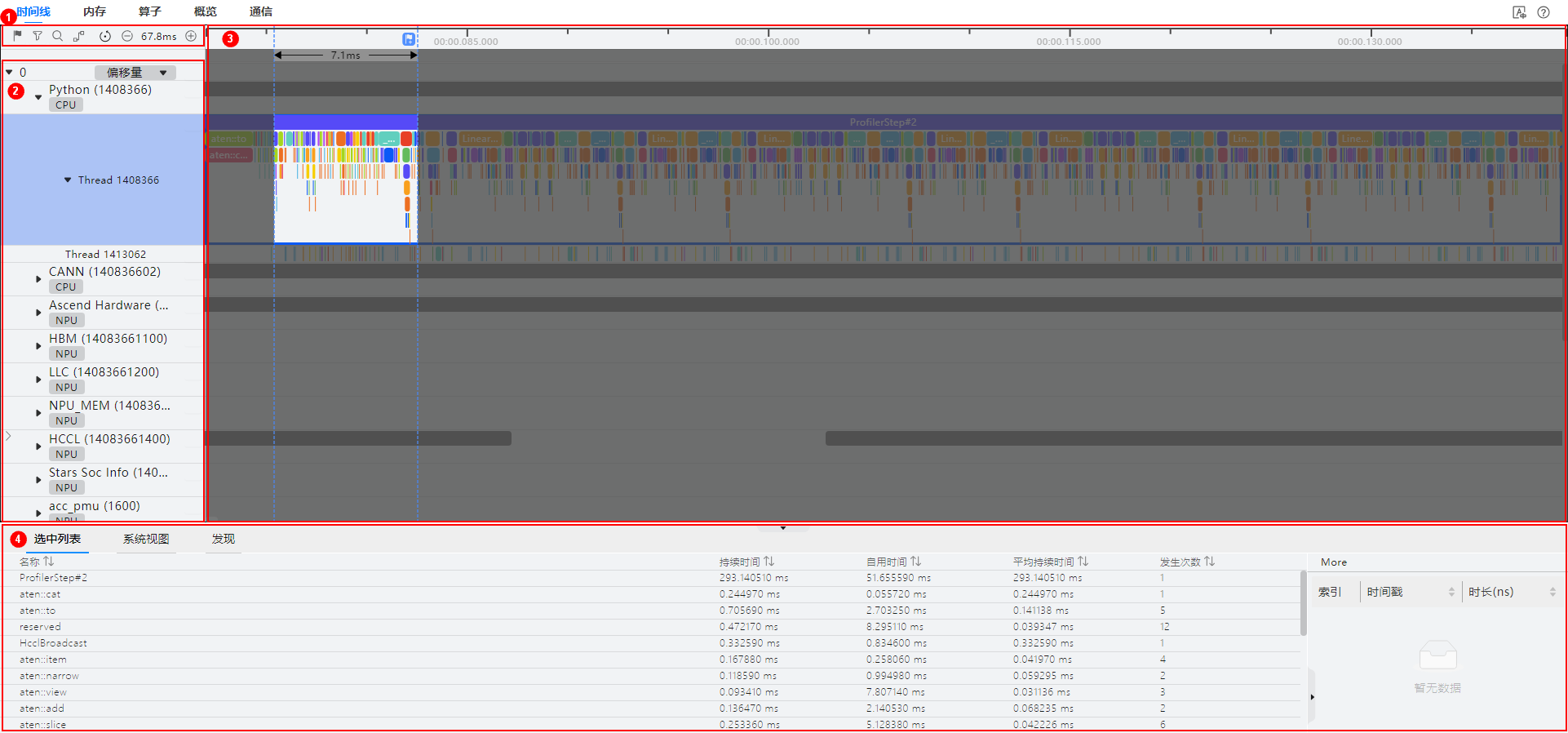The image size is (1568, 733).
Task: Click the flag marker icon in timeline toolbar
Action: pos(18,36)
